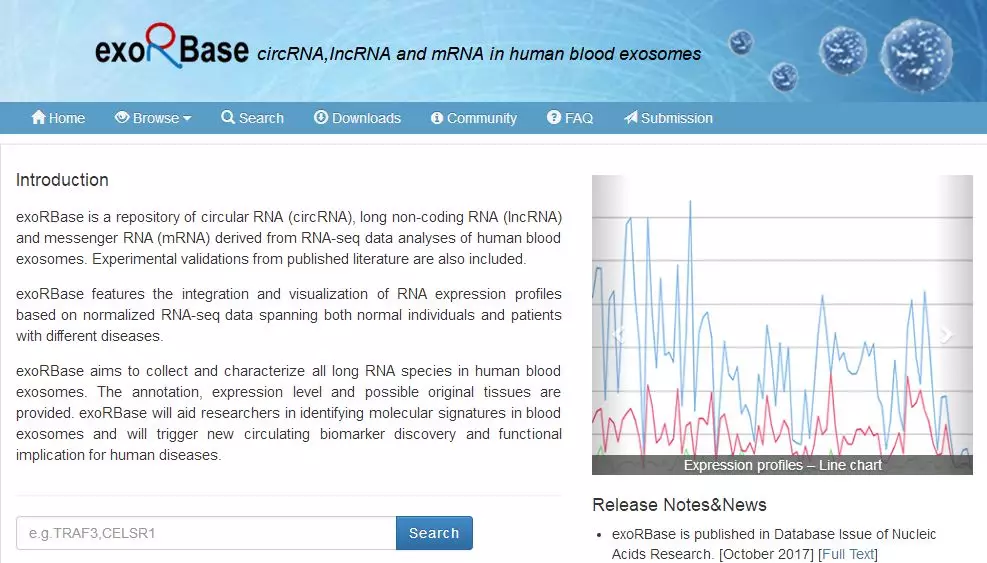The height and width of the screenshot is (563, 987).
Task: Click the Community info icon
Action: (x=437, y=118)
